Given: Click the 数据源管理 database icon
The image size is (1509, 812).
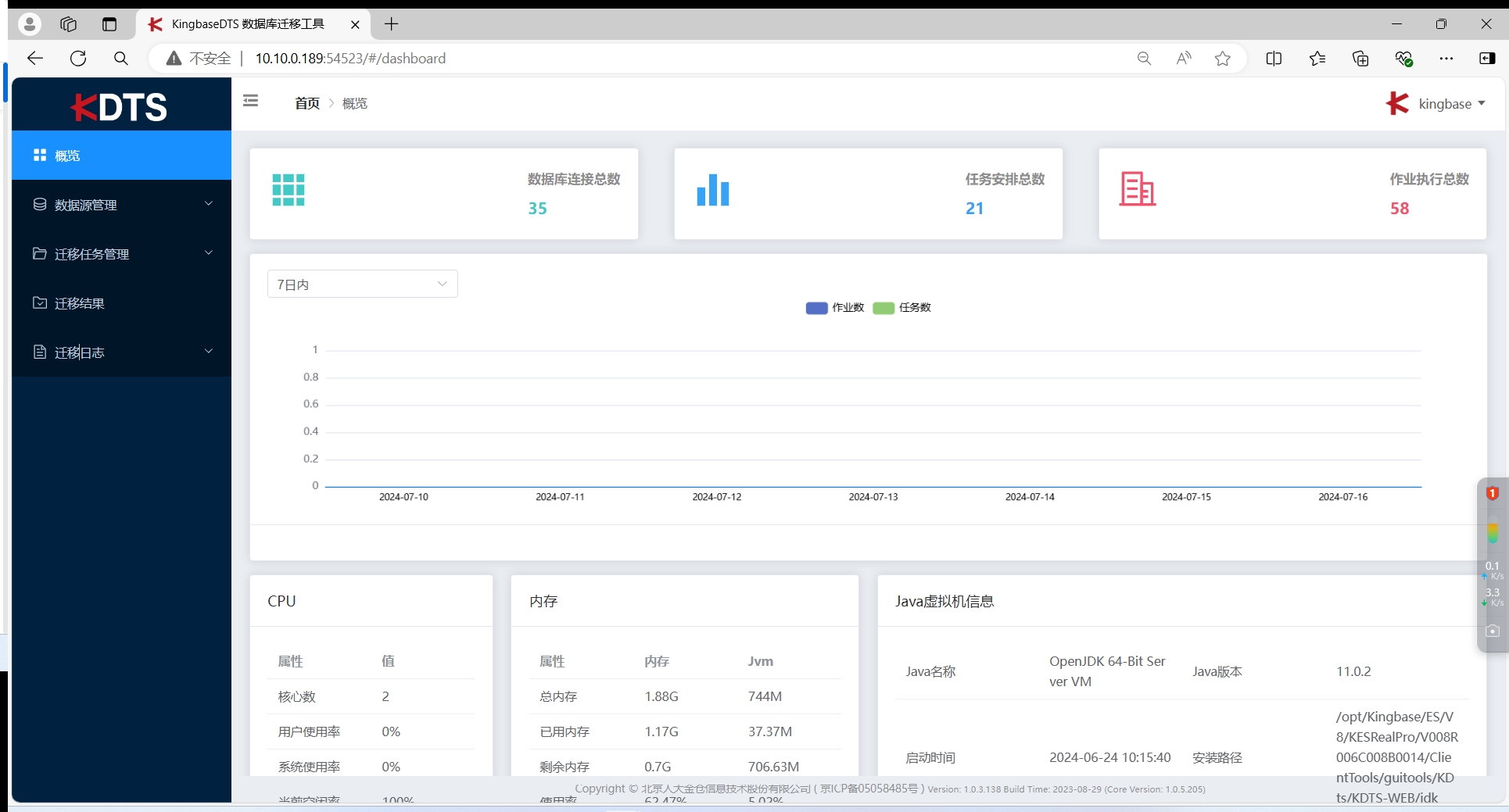Looking at the screenshot, I should (x=40, y=204).
